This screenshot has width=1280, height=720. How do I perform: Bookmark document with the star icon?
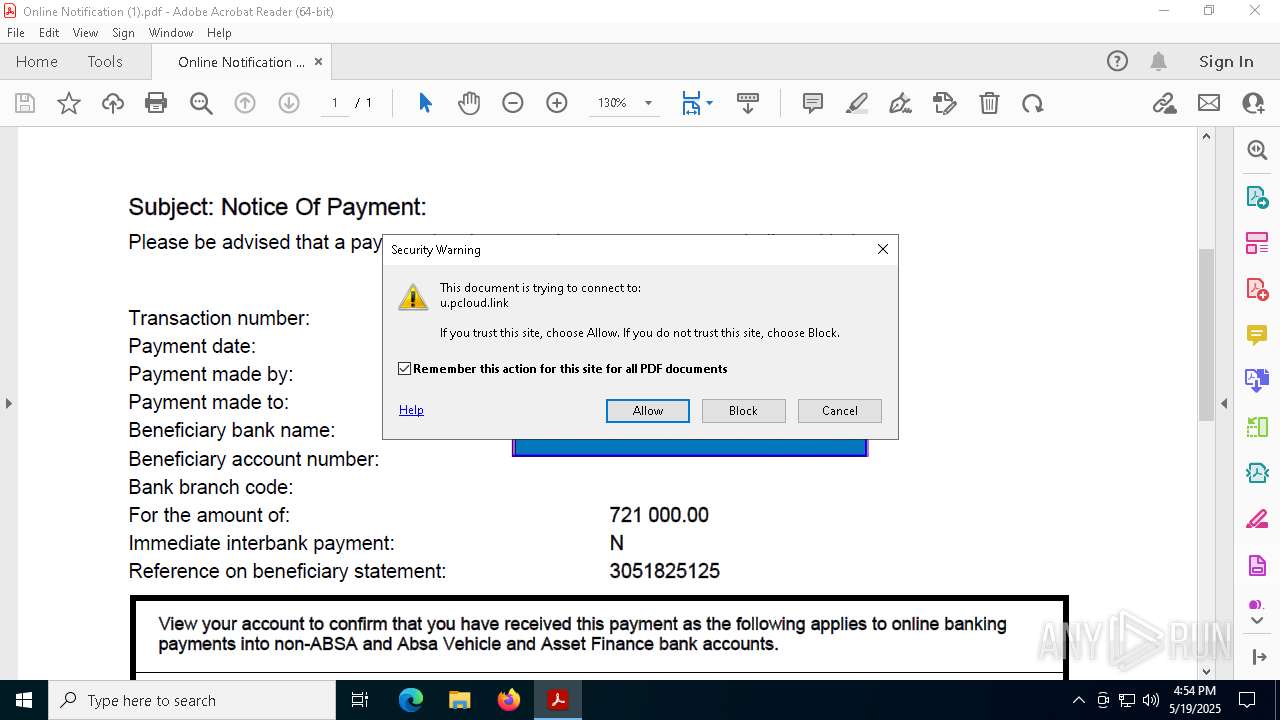[69, 103]
